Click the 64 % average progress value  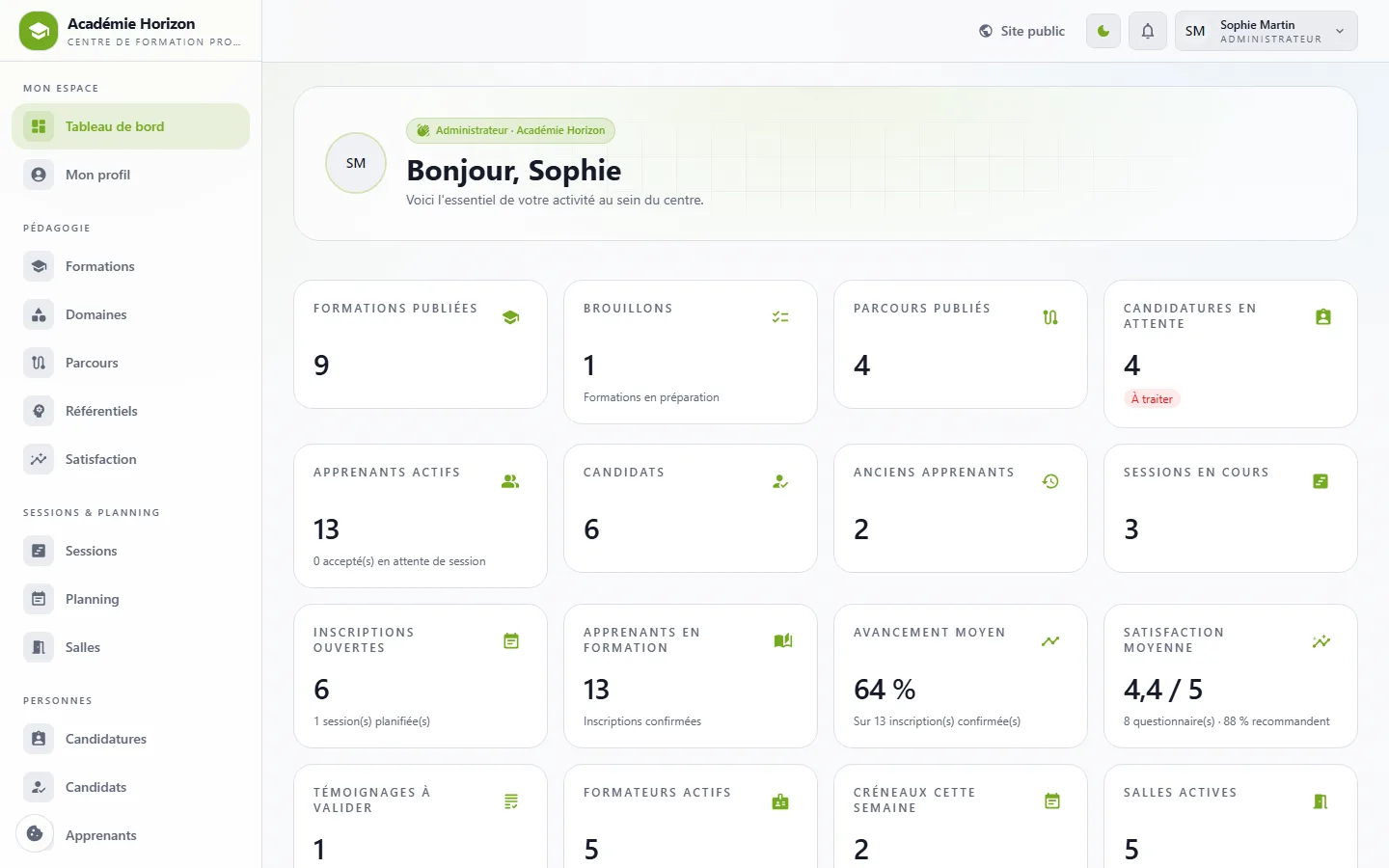click(885, 690)
